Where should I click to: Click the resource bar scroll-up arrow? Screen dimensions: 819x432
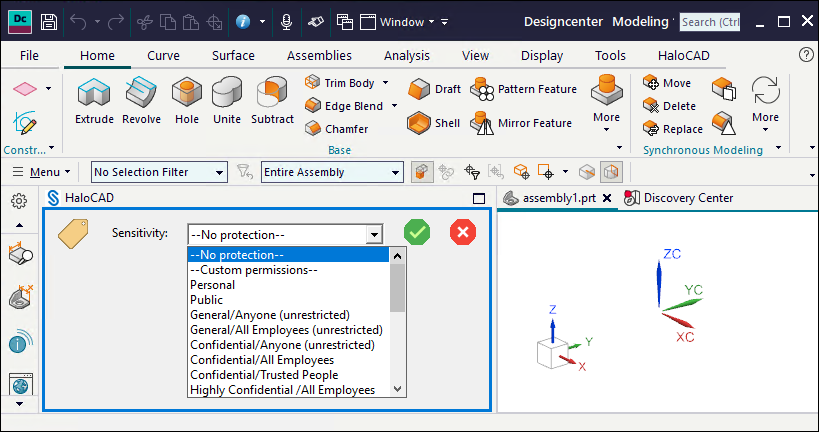point(19,226)
